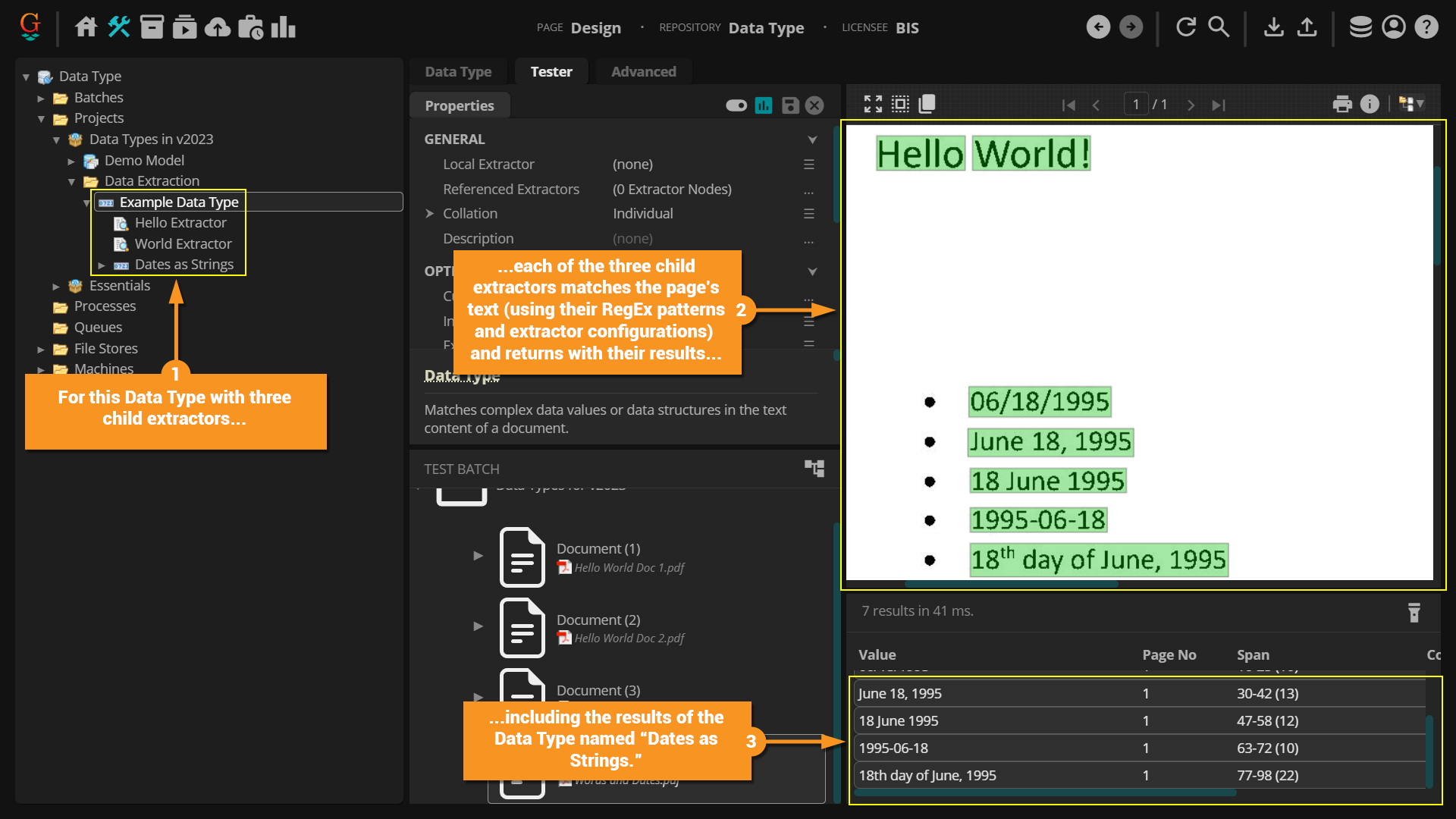Print the document with printer icon
1456x819 pixels.
[1342, 105]
